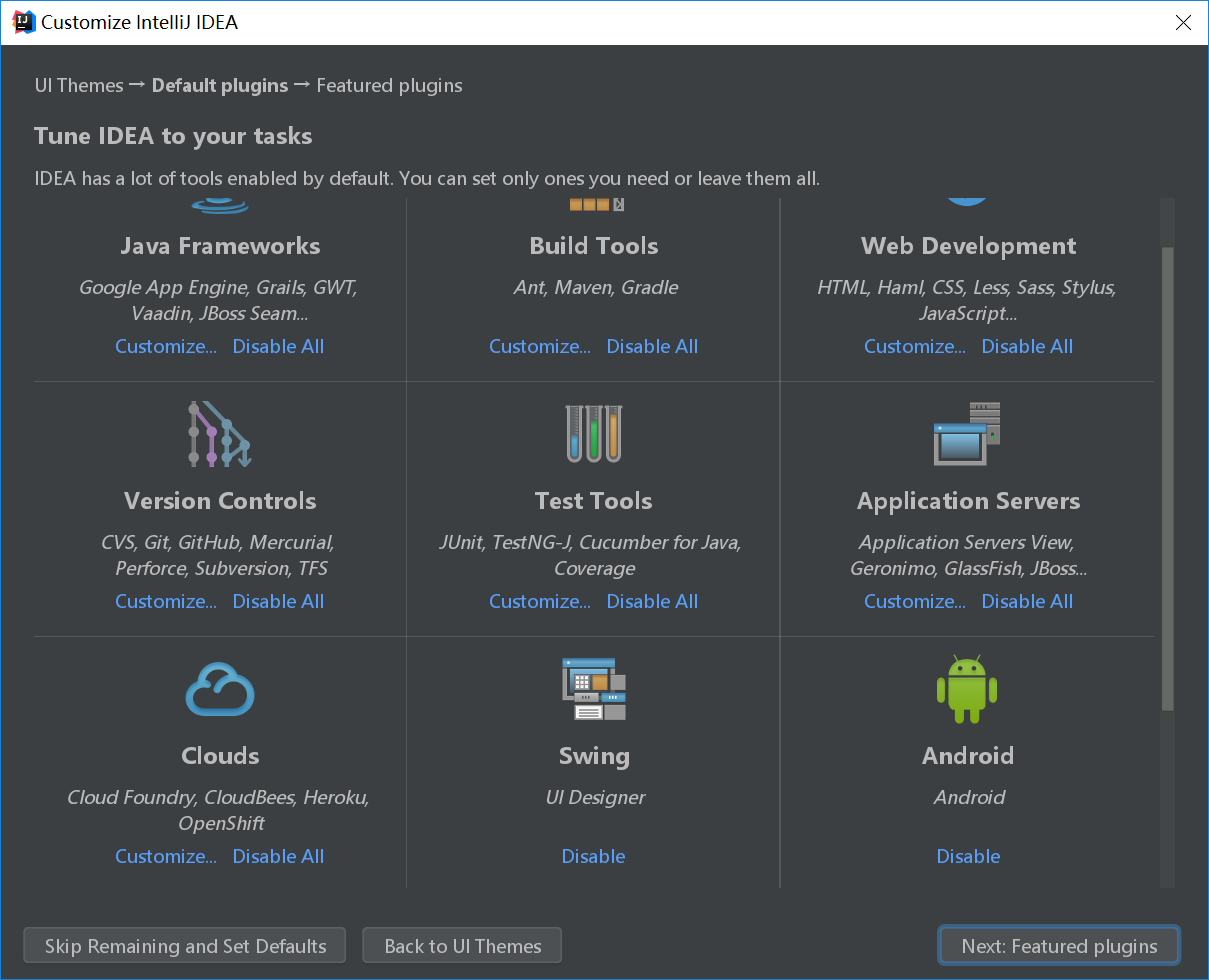Viewport: 1209px width, 980px height.
Task: Skip Remaining and Set Defaults
Action: click(185, 946)
